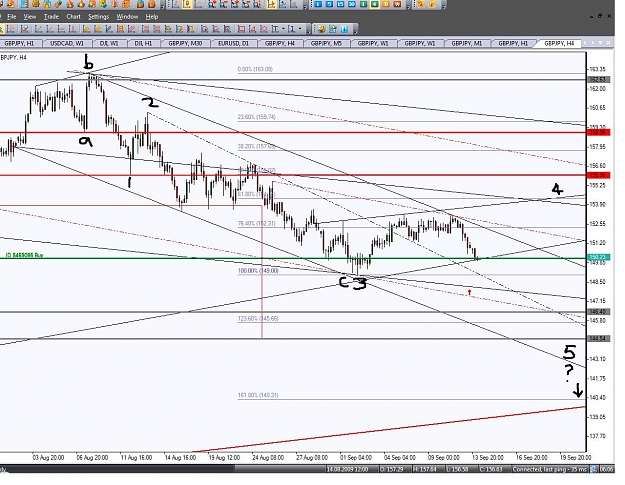Toggle the highlighted H4 timeframe button
The image size is (625, 485).
[374, 4]
